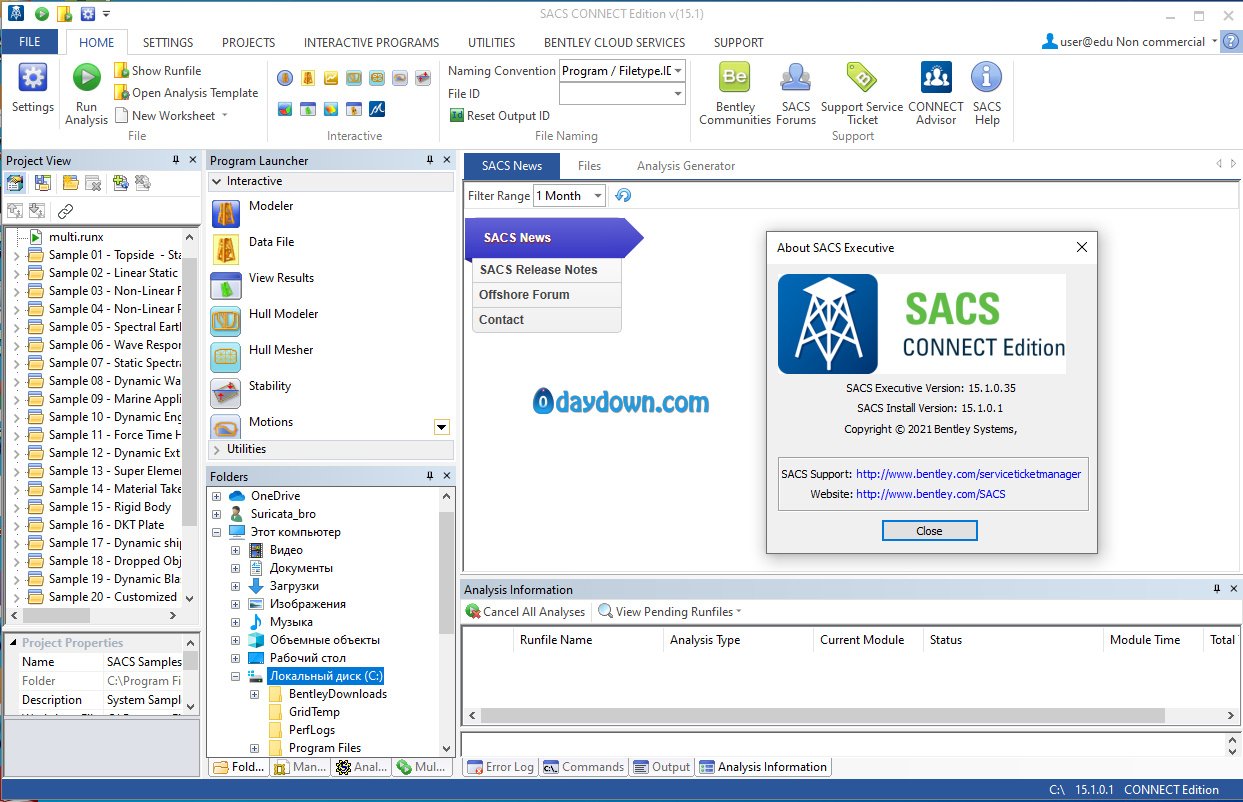Open the Analysis Generator tab
This screenshot has height=802, width=1243.
point(686,166)
